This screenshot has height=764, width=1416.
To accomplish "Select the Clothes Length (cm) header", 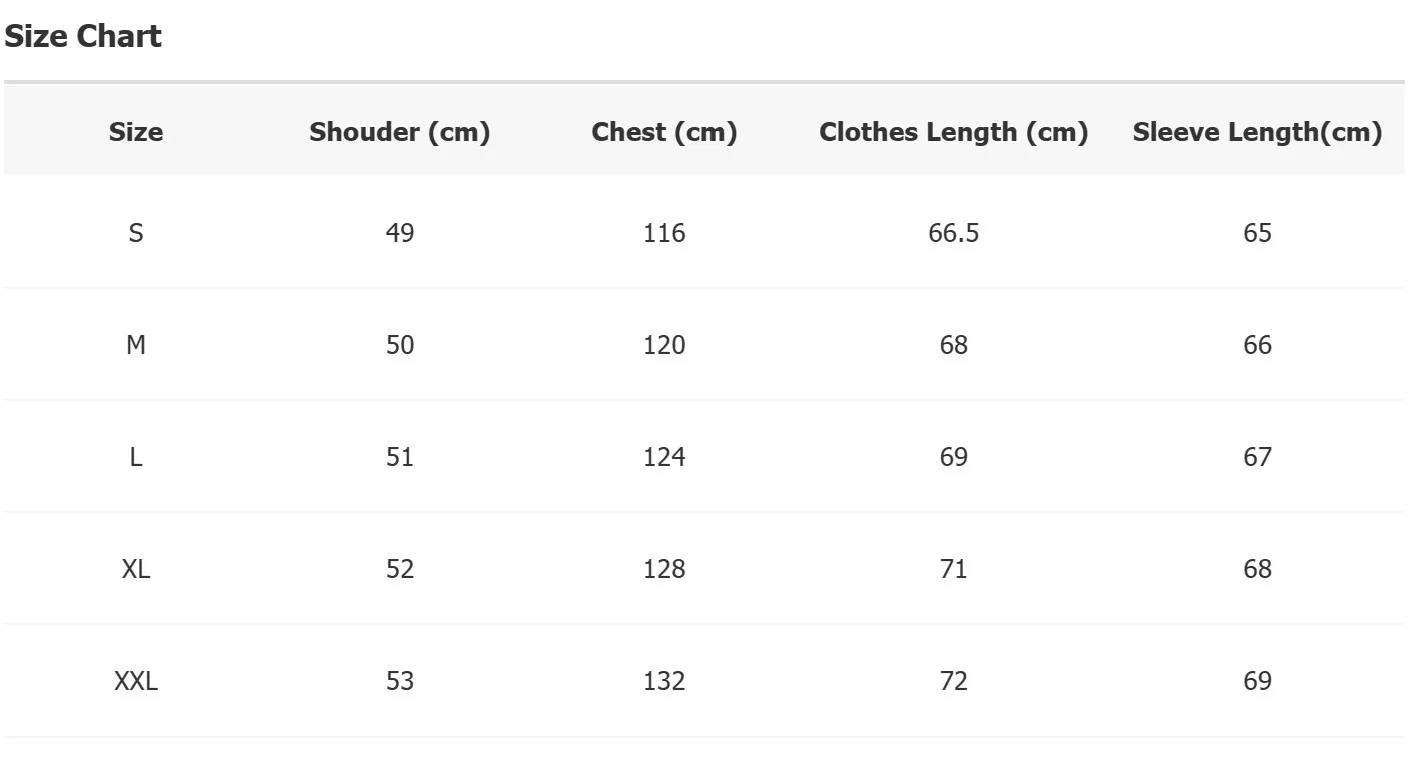I will point(954,132).
